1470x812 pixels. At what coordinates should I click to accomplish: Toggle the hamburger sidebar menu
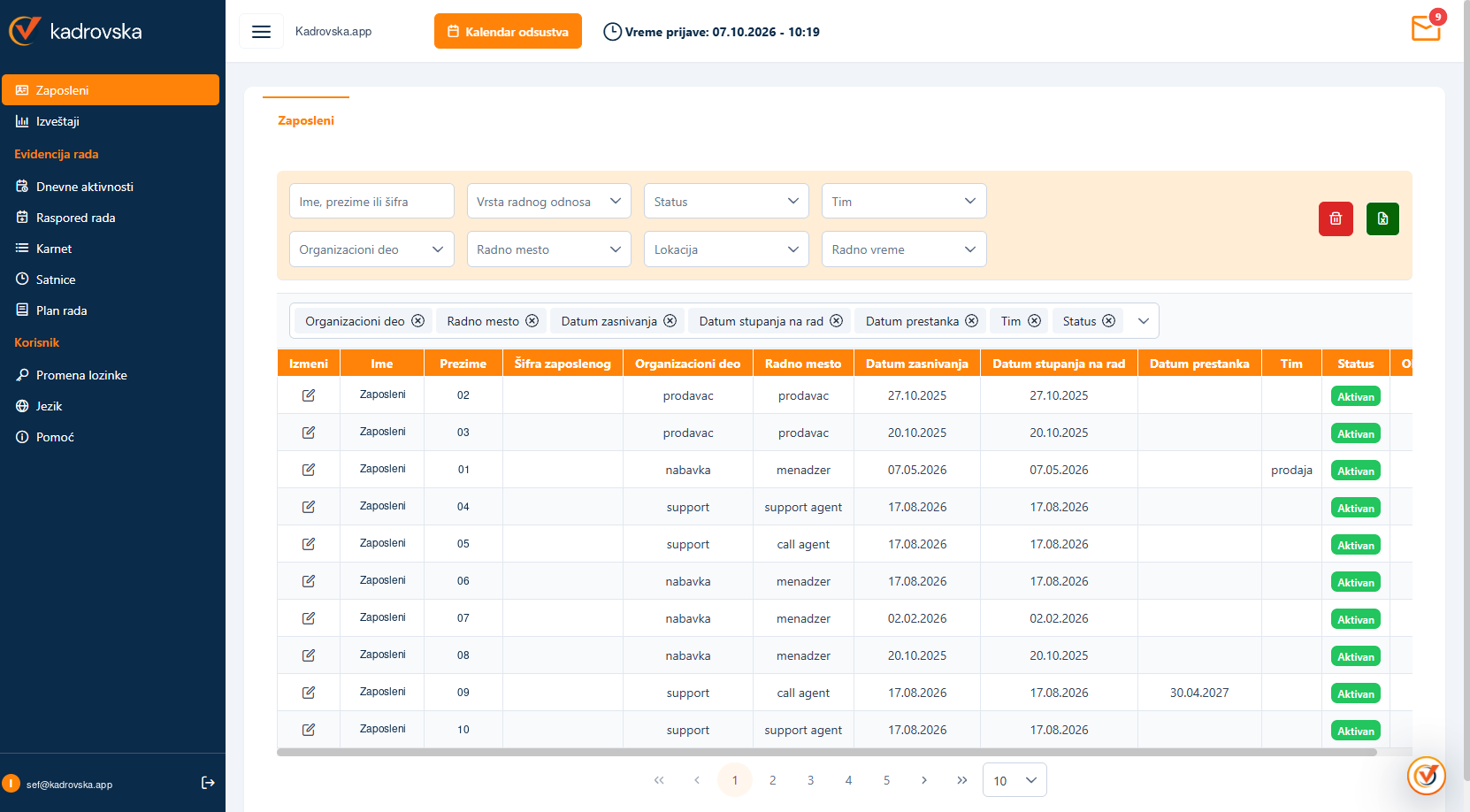point(261,32)
